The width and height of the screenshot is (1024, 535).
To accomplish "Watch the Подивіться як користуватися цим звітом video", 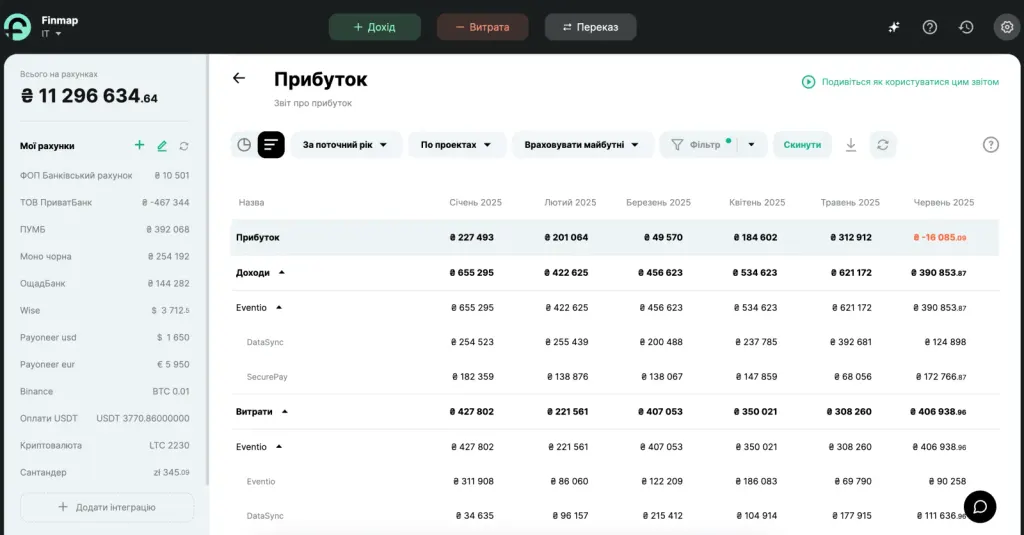I will point(901,82).
